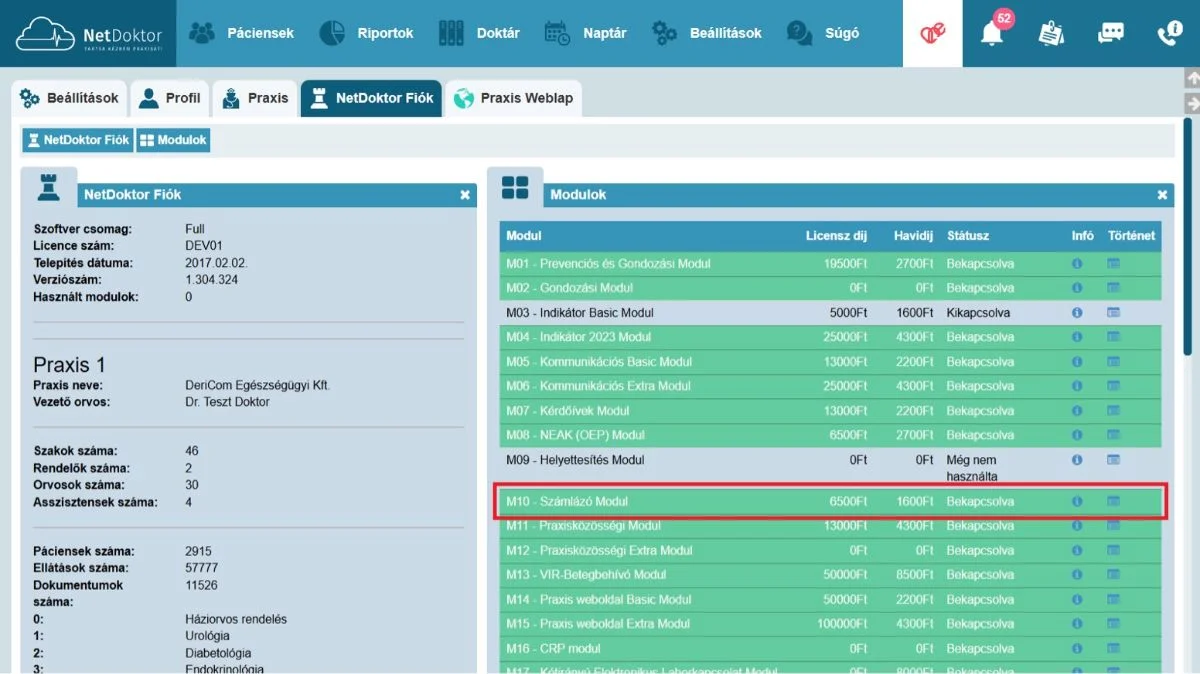The width and height of the screenshot is (1200, 674).
Task: Click the up arrow at right edge
Action: 1192,78
